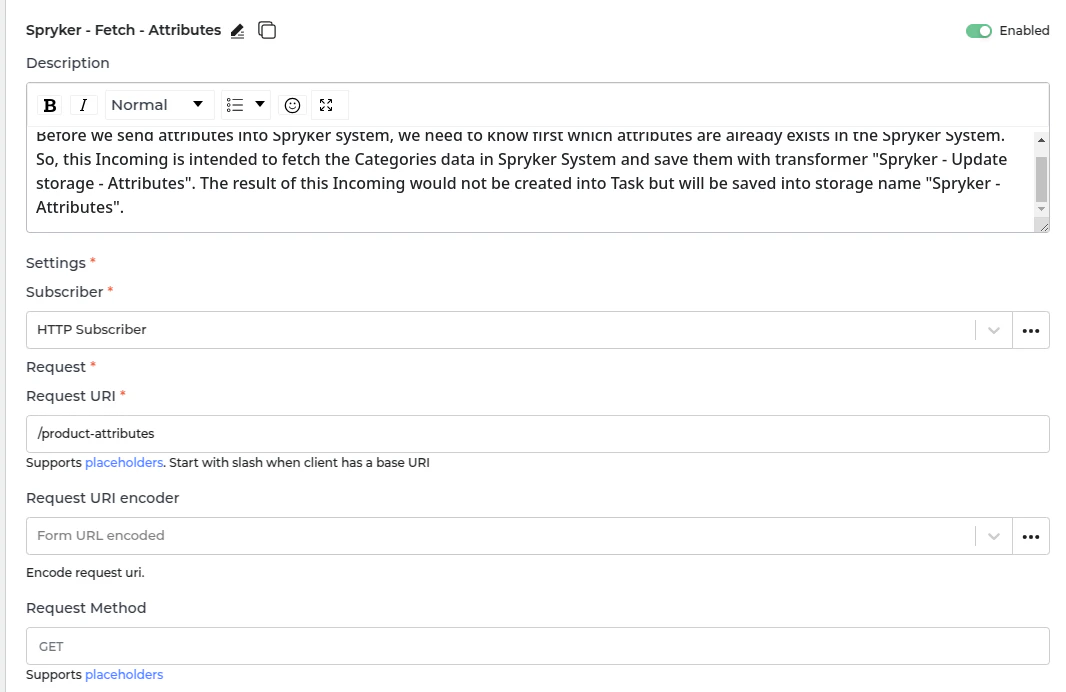Focus the Request Method GET field
1066x692 pixels.
538,646
